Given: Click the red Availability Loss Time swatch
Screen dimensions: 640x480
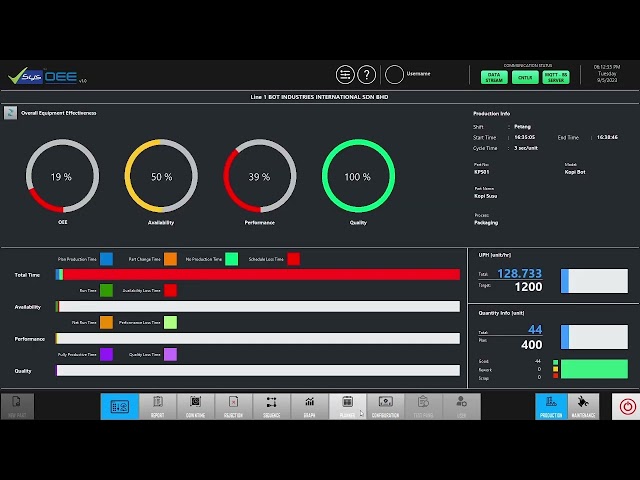Looking at the screenshot, I should pyautogui.click(x=171, y=291).
